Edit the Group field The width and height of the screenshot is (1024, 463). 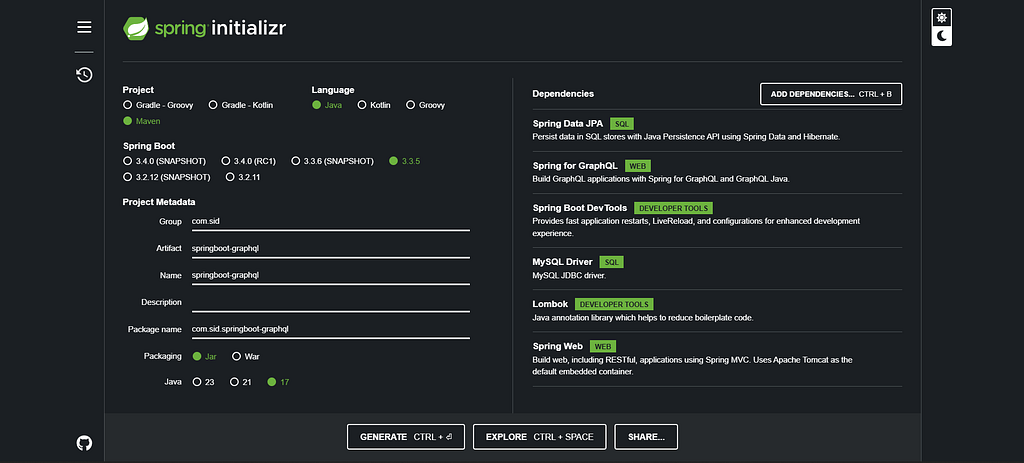pyautogui.click(x=330, y=222)
